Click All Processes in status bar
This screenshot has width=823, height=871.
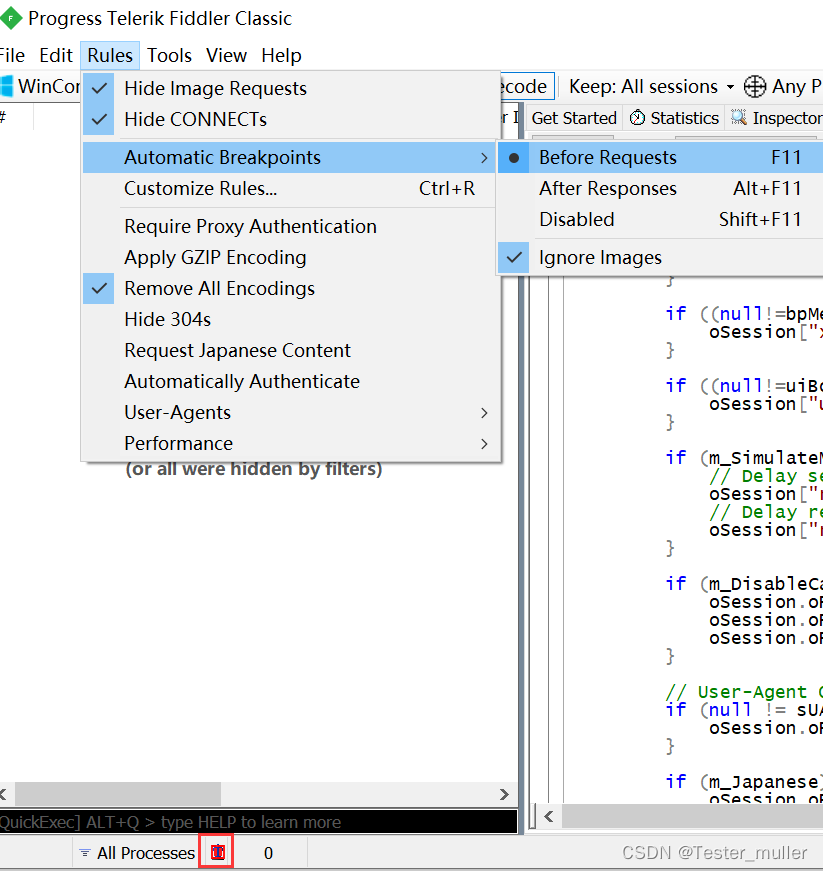tap(137, 853)
